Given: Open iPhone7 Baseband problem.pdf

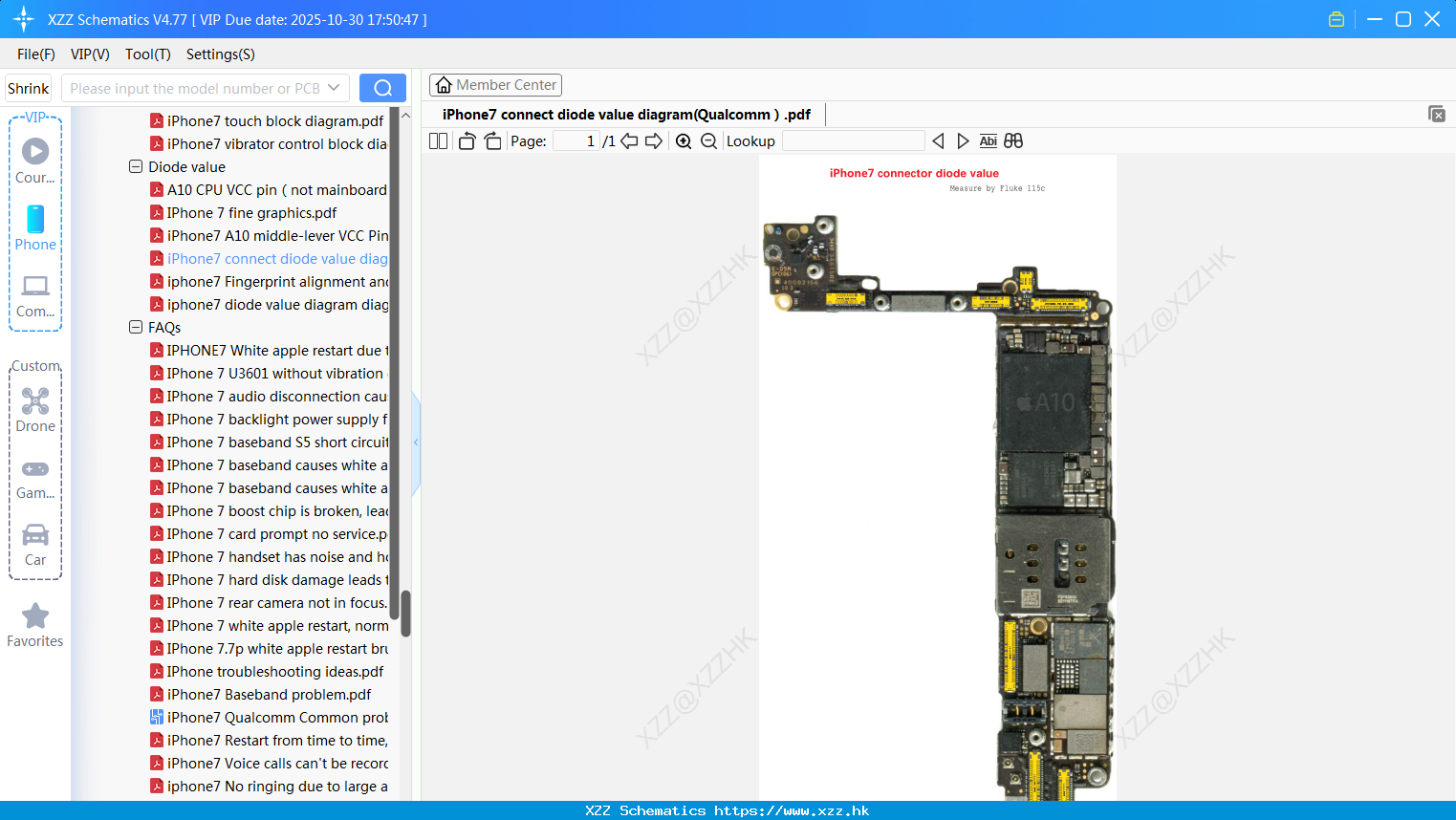Looking at the screenshot, I should point(261,694).
